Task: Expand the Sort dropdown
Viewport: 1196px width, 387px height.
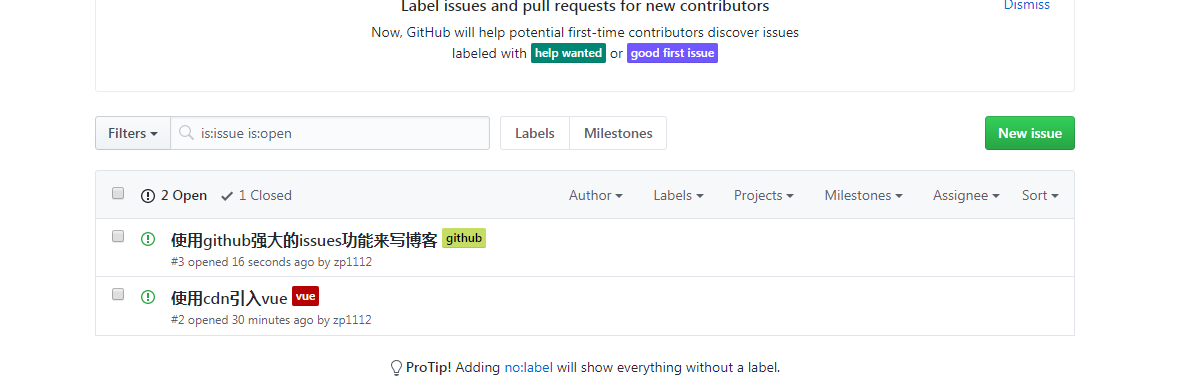Action: (1040, 195)
